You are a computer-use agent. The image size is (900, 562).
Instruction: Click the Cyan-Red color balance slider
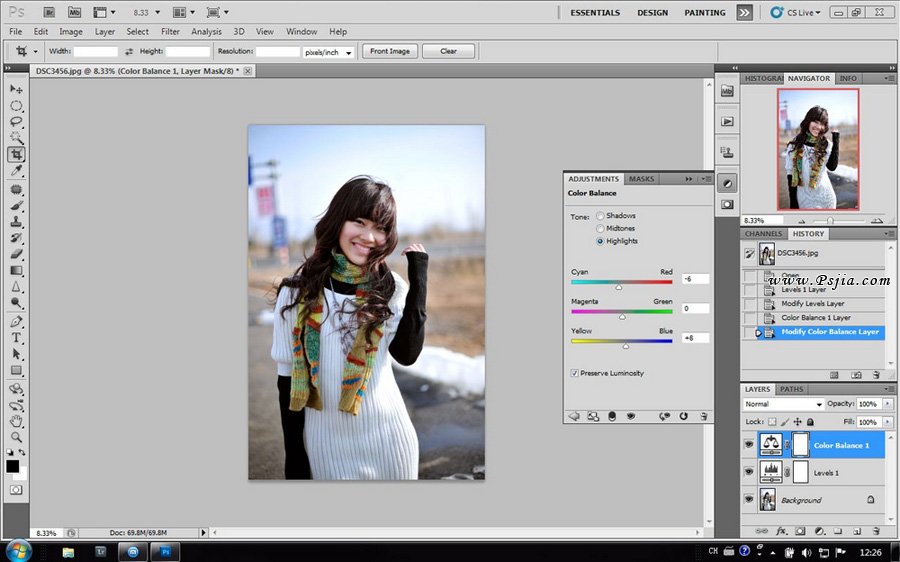coord(620,284)
